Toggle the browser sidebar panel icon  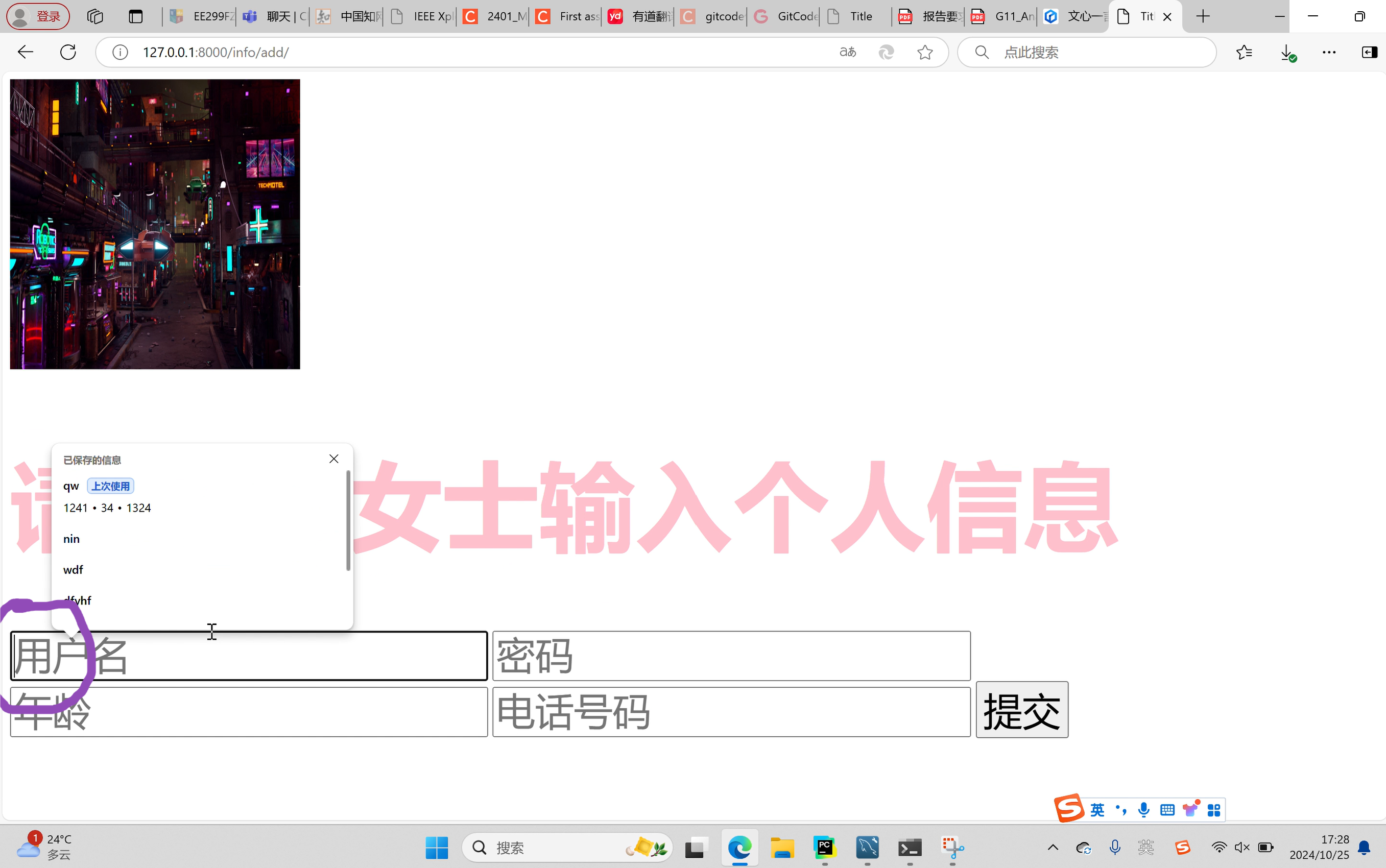[x=1369, y=52]
